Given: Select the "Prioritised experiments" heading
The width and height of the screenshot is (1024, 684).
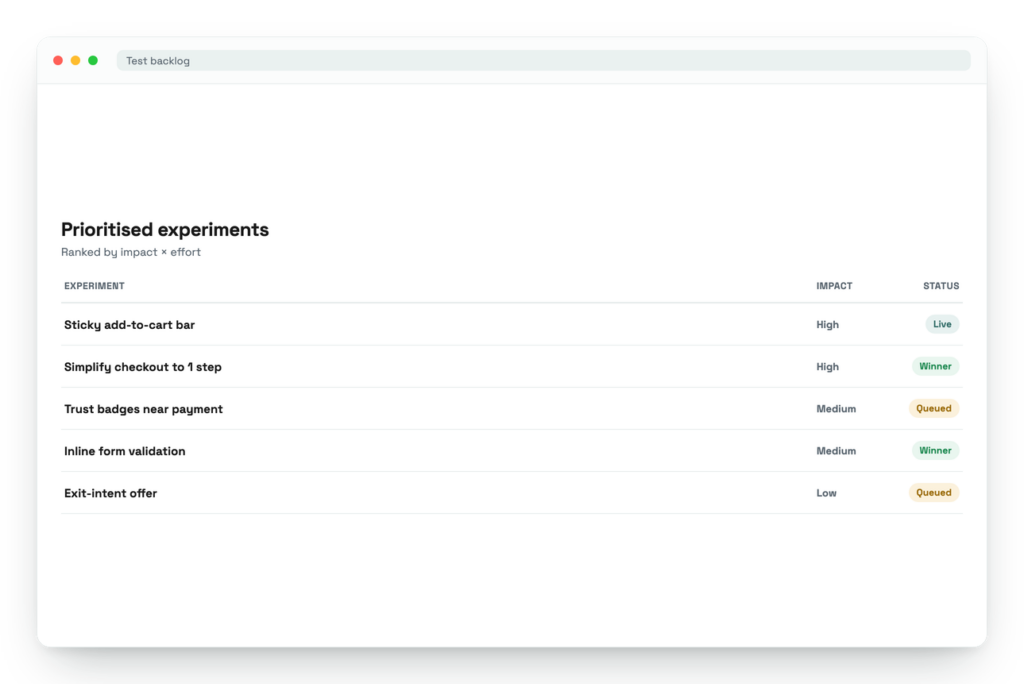Looking at the screenshot, I should pyautogui.click(x=165, y=229).
